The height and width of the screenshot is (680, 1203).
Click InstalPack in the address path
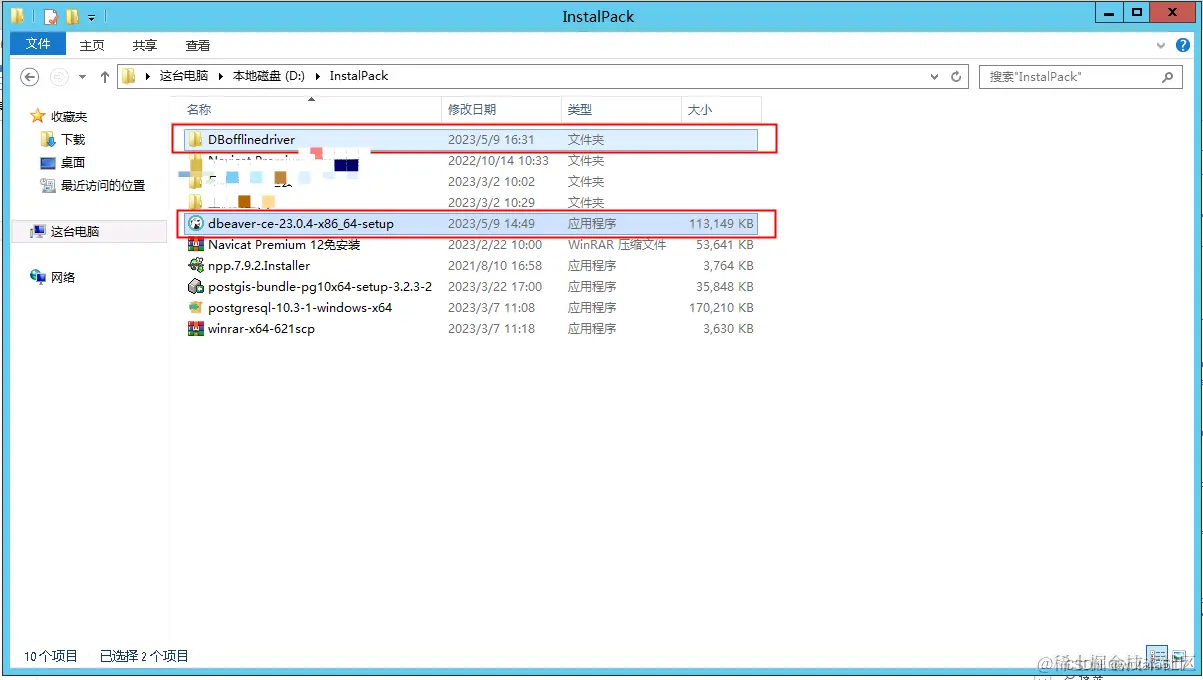(359, 76)
